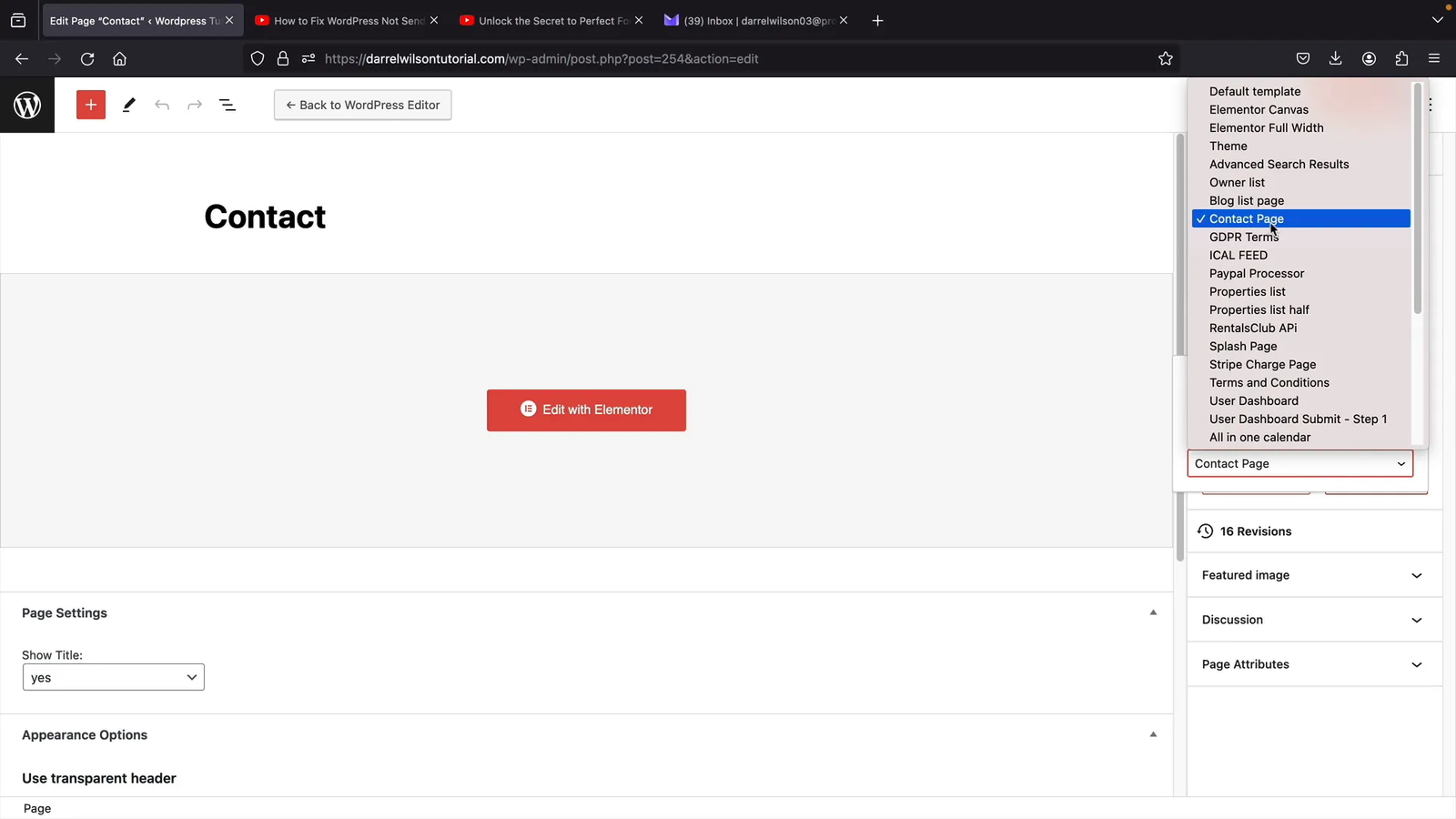Pick User Dashboard Submit - Step 1

point(1300,419)
